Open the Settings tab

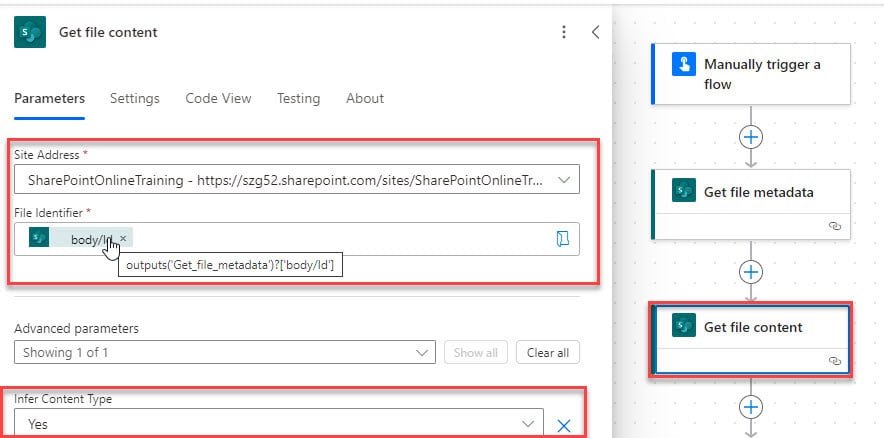(135, 99)
